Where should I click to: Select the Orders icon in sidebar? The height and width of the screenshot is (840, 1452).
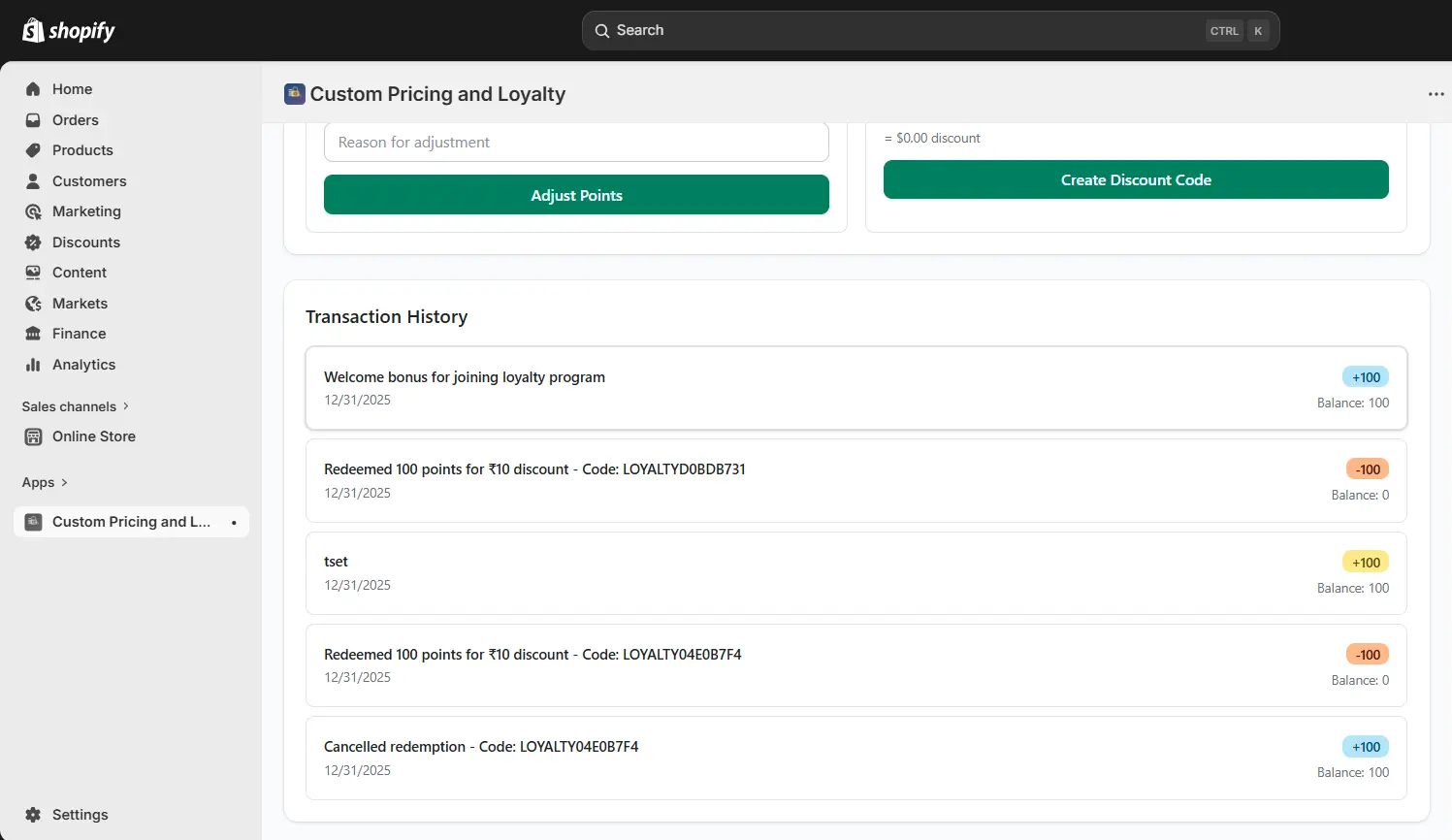[34, 119]
